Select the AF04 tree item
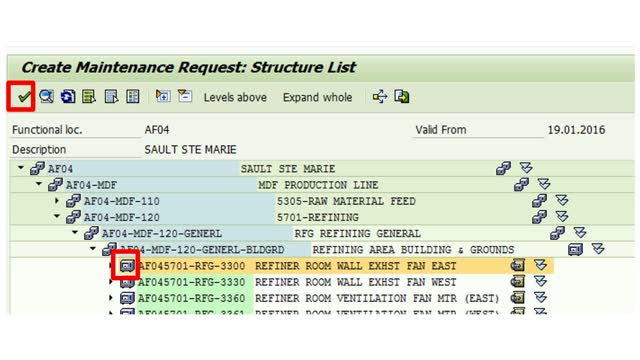Image resolution: width=640 pixels, height=360 pixels. [x=60, y=169]
